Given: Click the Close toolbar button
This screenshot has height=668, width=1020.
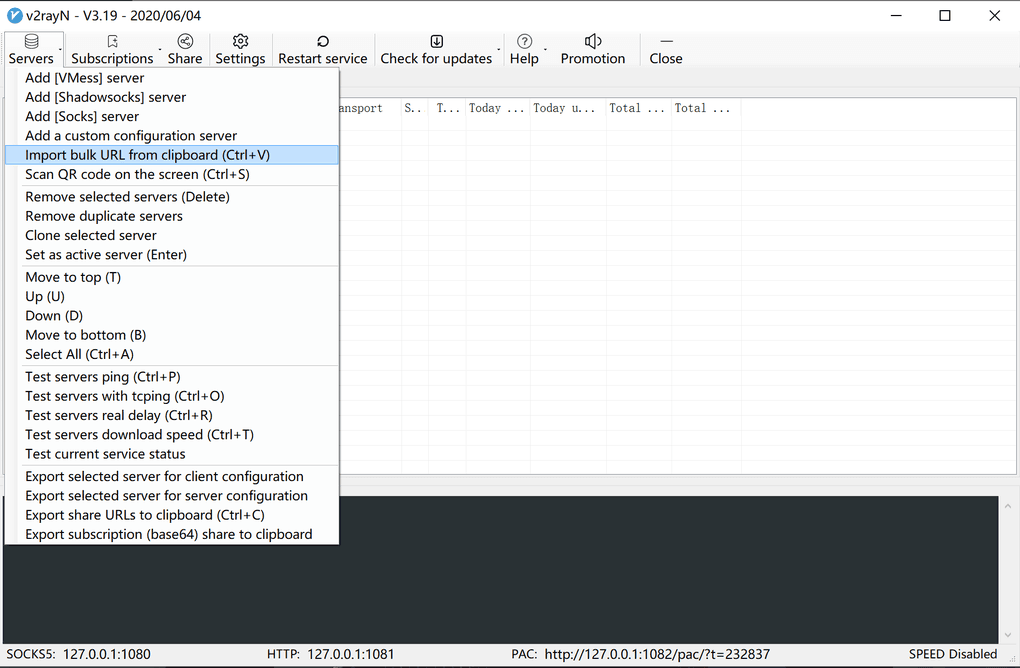Looking at the screenshot, I should pos(665,49).
